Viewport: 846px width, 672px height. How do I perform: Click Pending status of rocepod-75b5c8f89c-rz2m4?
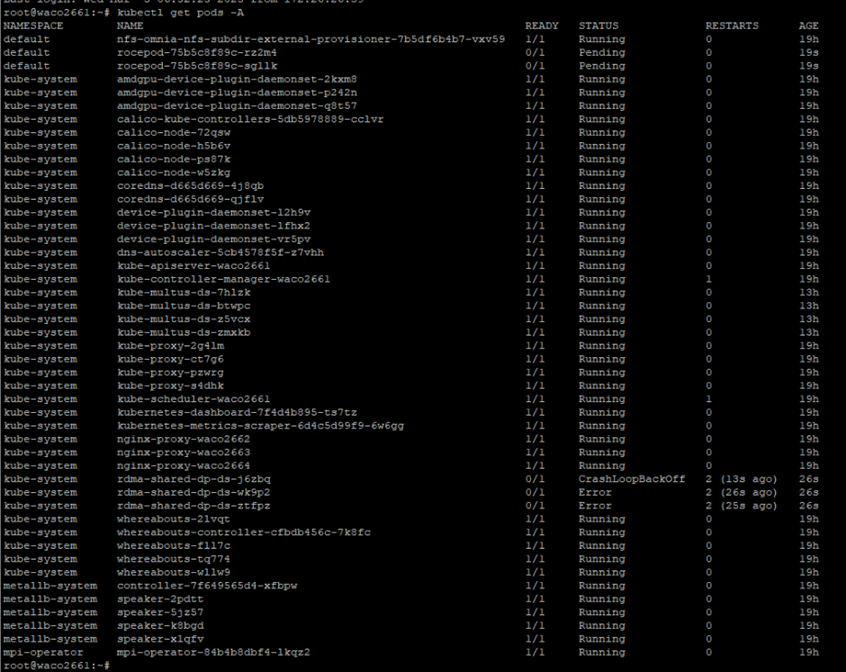(602, 52)
